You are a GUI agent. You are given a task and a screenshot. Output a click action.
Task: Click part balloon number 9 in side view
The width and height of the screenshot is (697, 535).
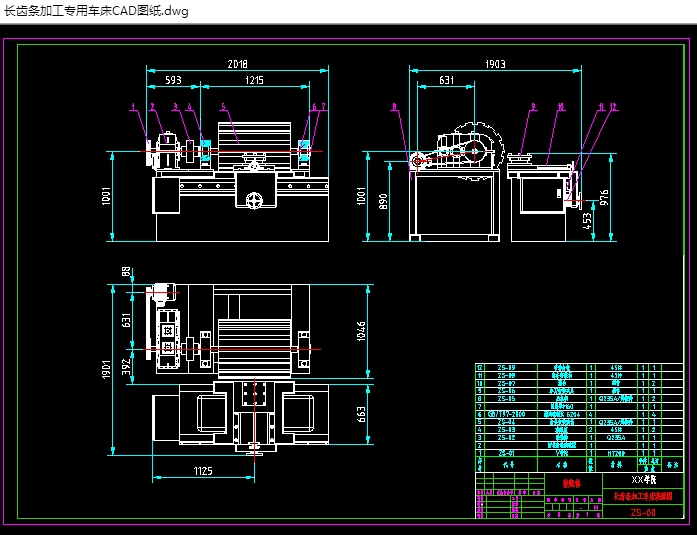(x=533, y=107)
